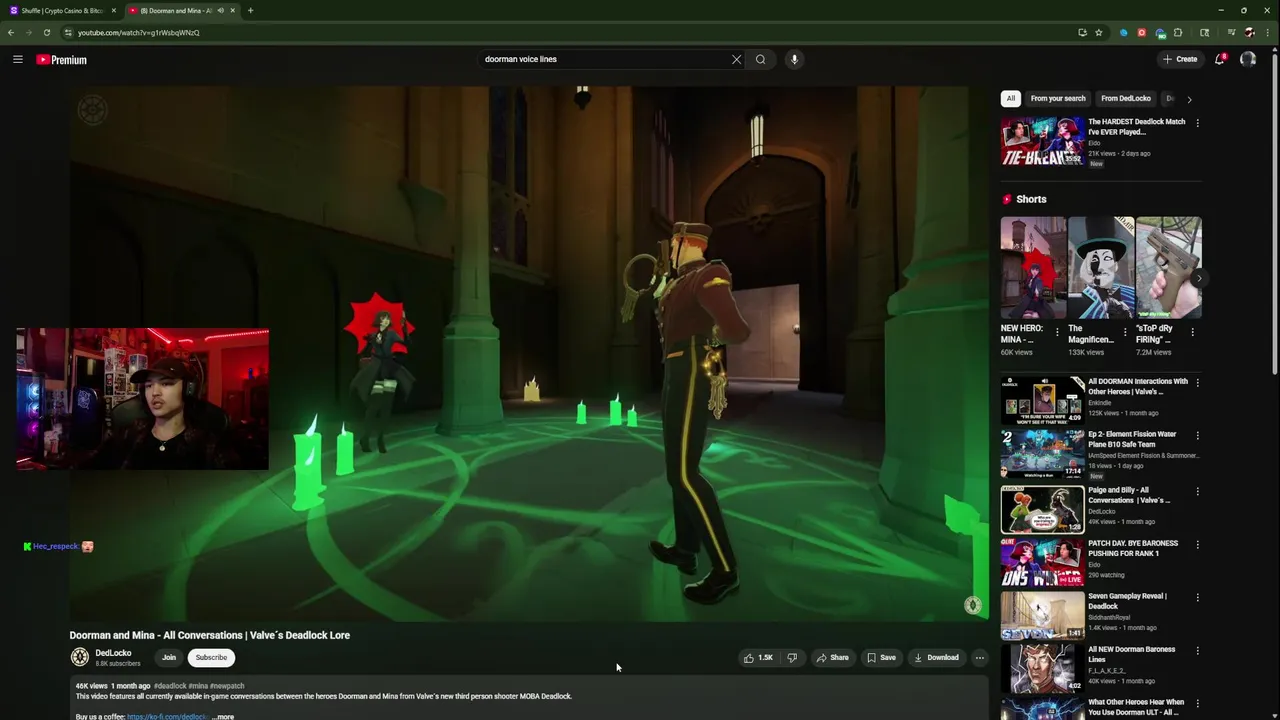
Task: Open the DedLocko channel avatar
Action: [x=80, y=657]
